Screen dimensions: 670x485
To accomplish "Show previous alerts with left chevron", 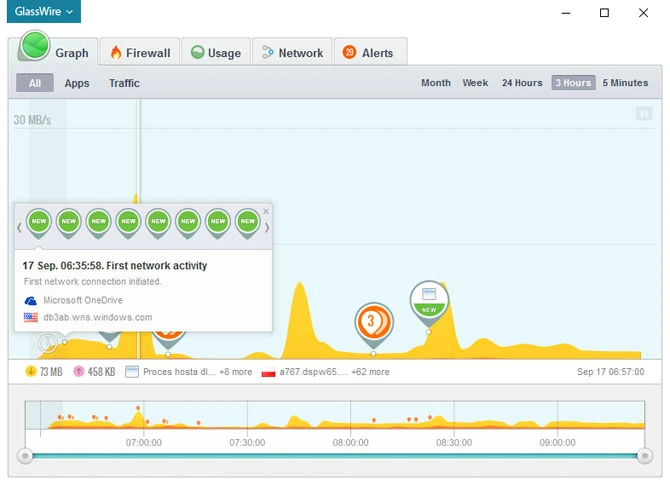I will [19, 228].
